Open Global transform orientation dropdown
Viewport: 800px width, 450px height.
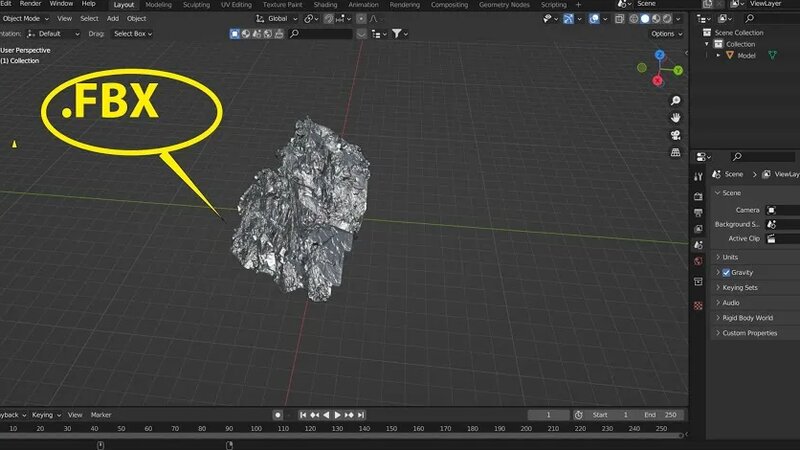click(277, 19)
